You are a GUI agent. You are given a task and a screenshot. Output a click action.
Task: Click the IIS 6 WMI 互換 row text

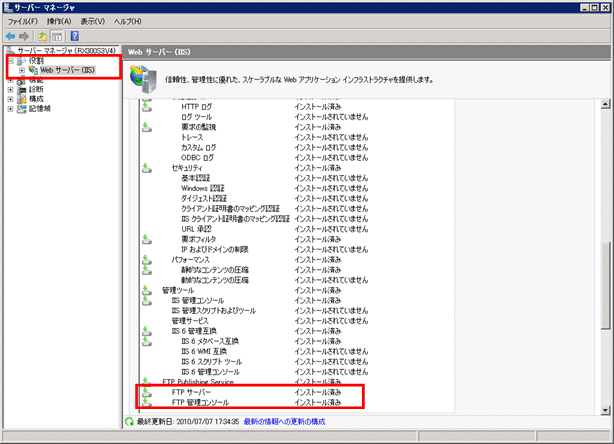click(204, 351)
